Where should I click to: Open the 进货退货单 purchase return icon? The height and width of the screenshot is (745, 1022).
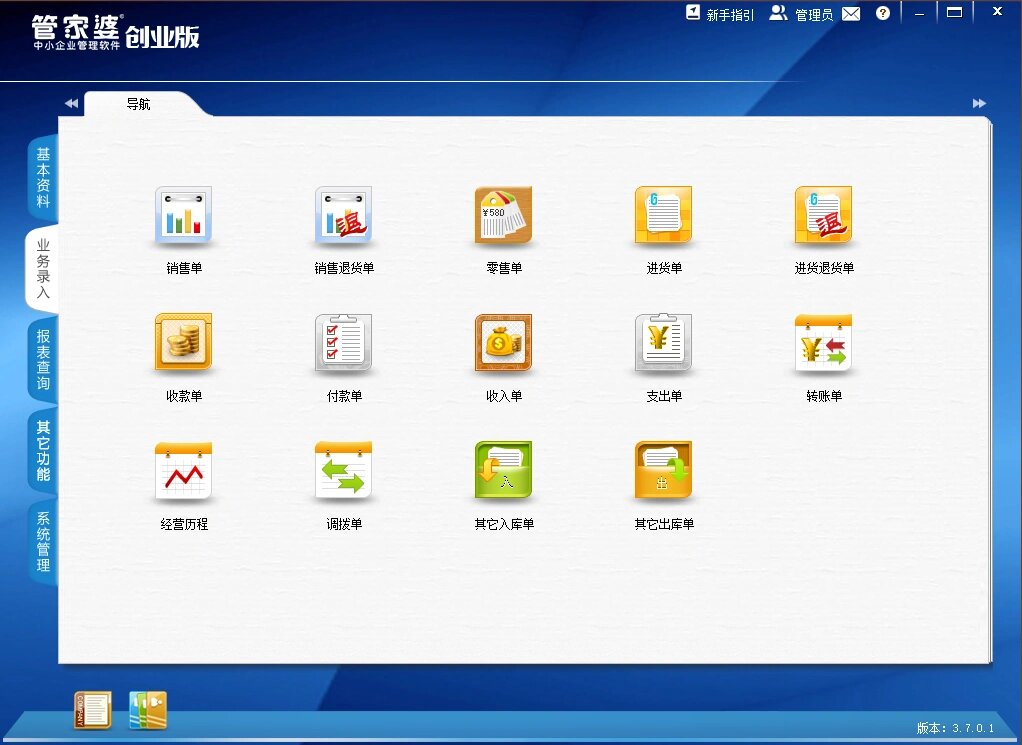[823, 216]
